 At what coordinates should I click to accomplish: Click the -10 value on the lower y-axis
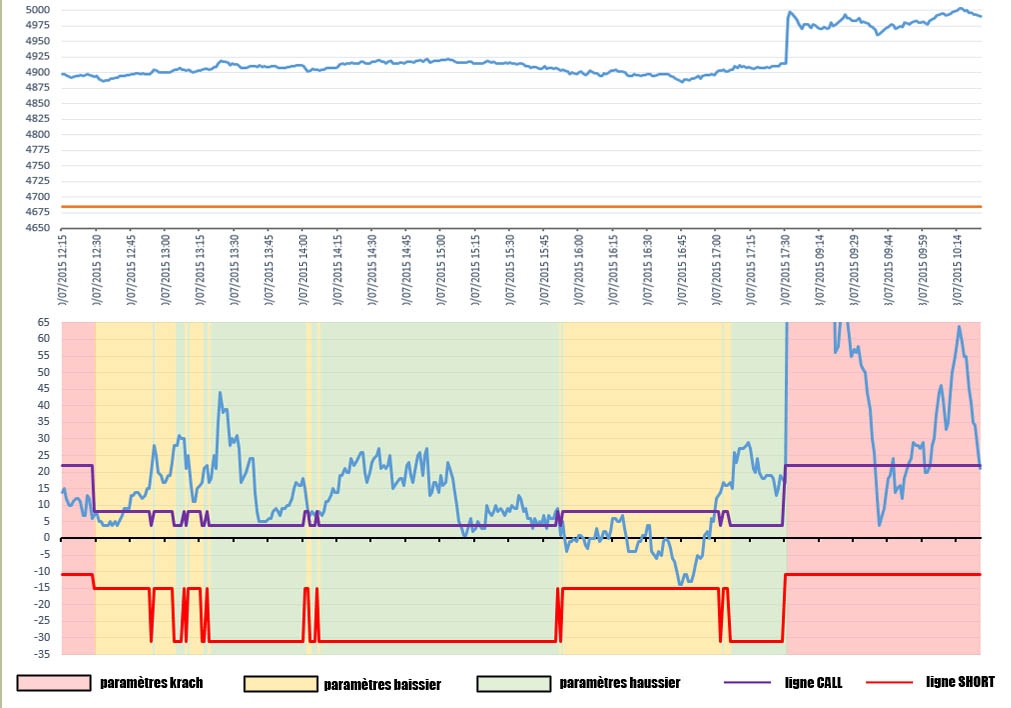(42, 571)
